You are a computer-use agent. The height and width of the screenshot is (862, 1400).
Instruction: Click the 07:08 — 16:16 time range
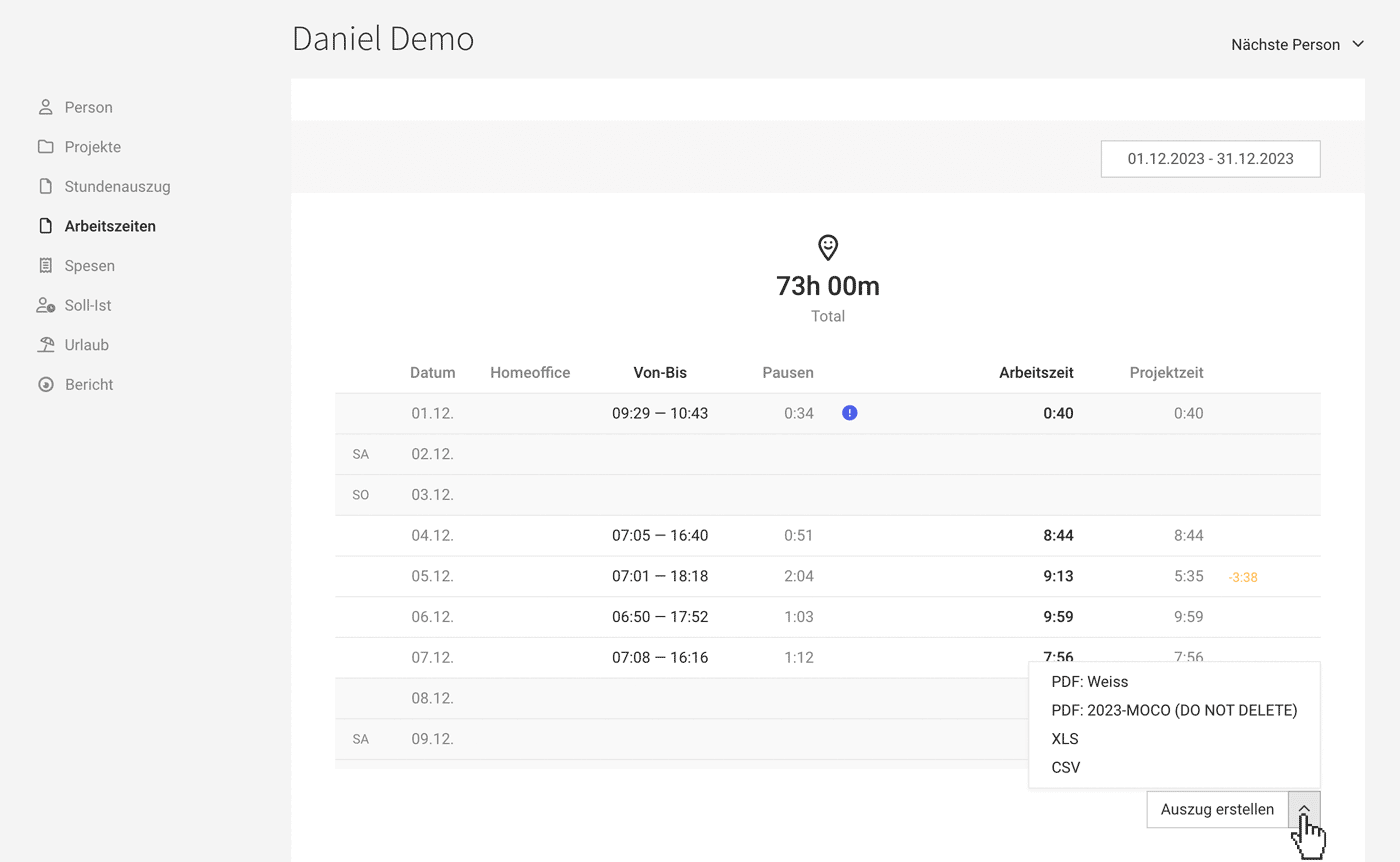pos(660,657)
